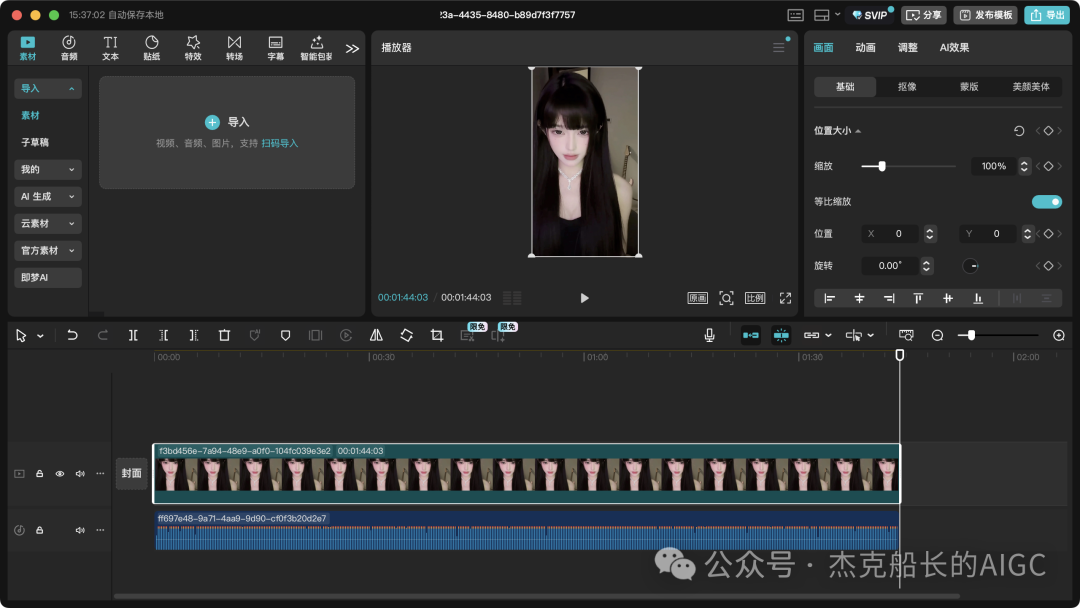
Task: Hide the video track with eye icon
Action: [x=60, y=474]
